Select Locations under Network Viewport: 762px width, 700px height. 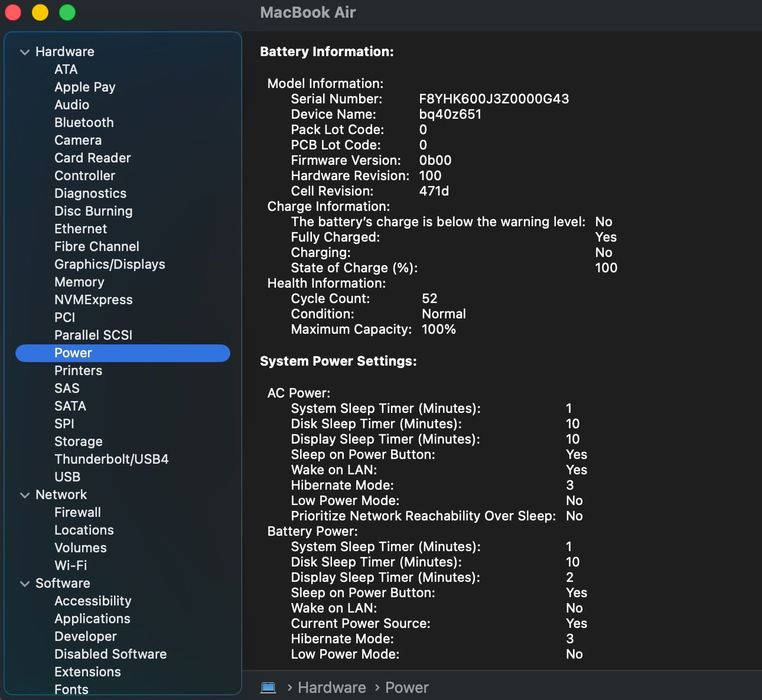(x=84, y=530)
